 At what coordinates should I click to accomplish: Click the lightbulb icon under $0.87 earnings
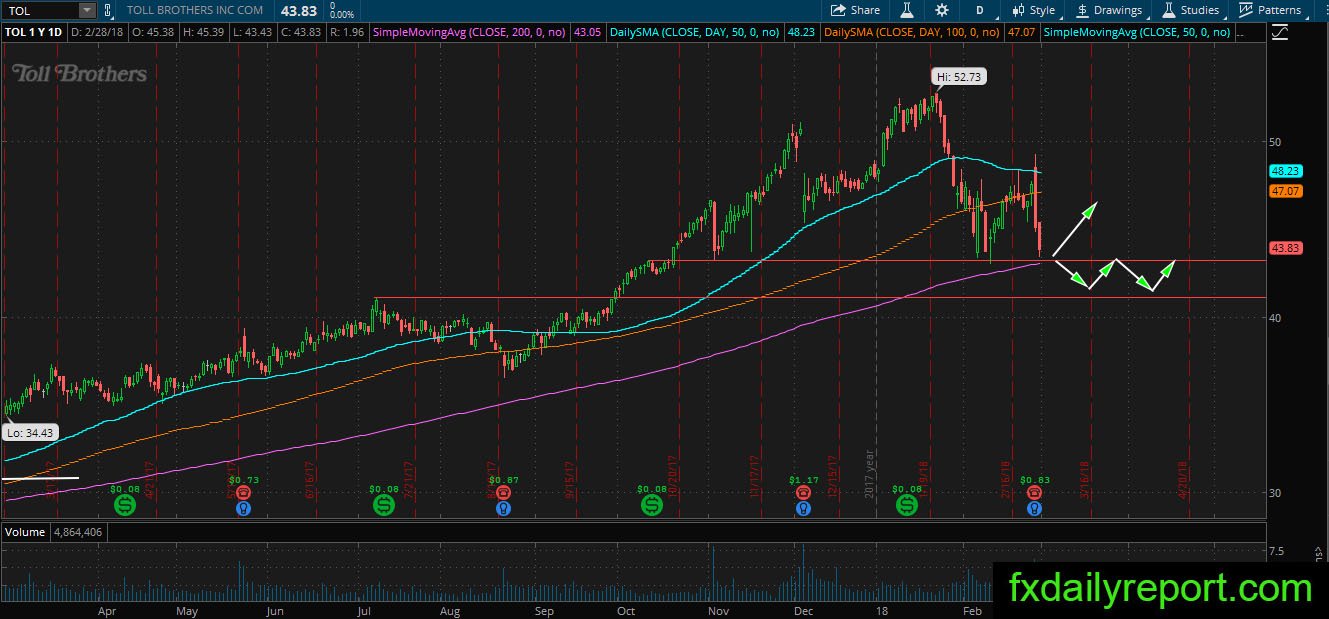coord(503,509)
